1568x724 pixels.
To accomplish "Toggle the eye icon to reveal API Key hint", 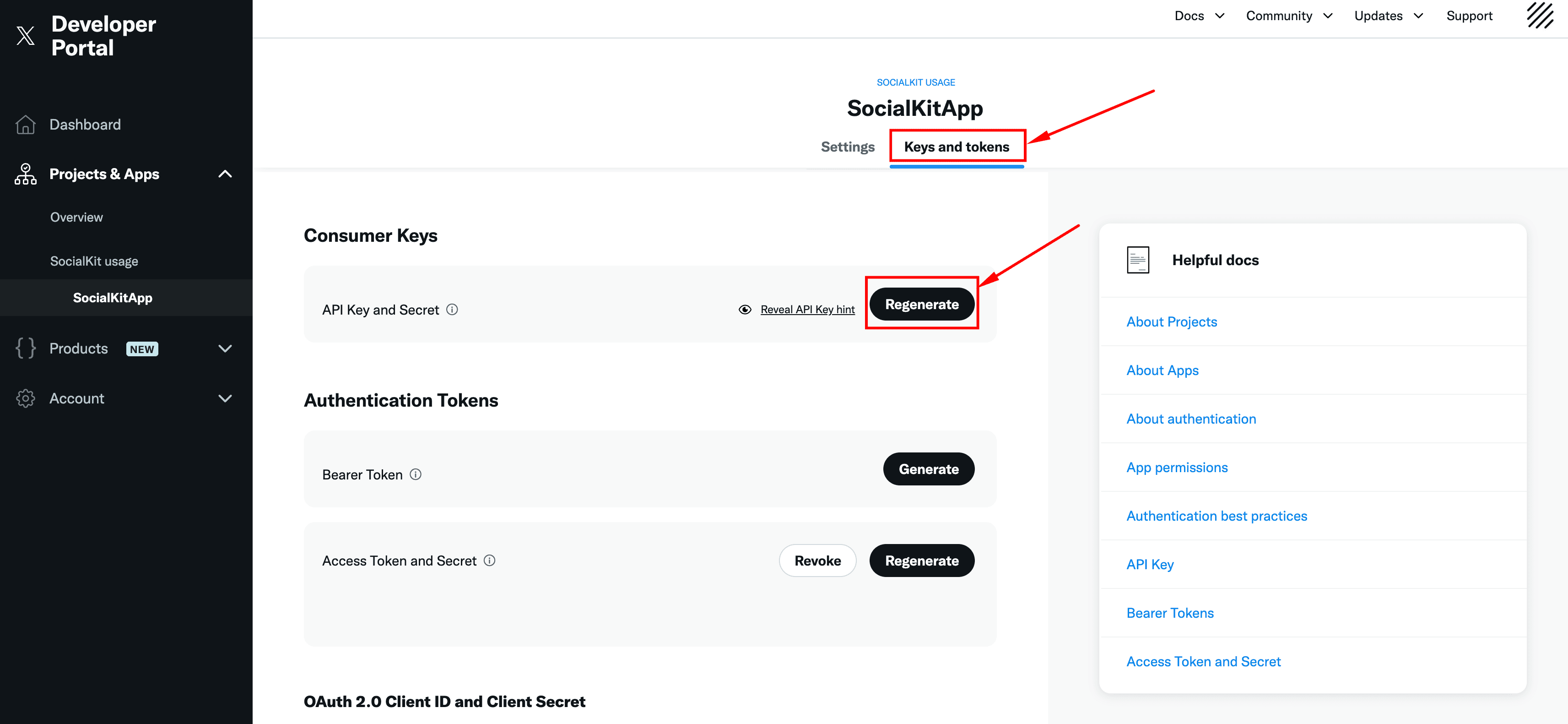I will 745,309.
